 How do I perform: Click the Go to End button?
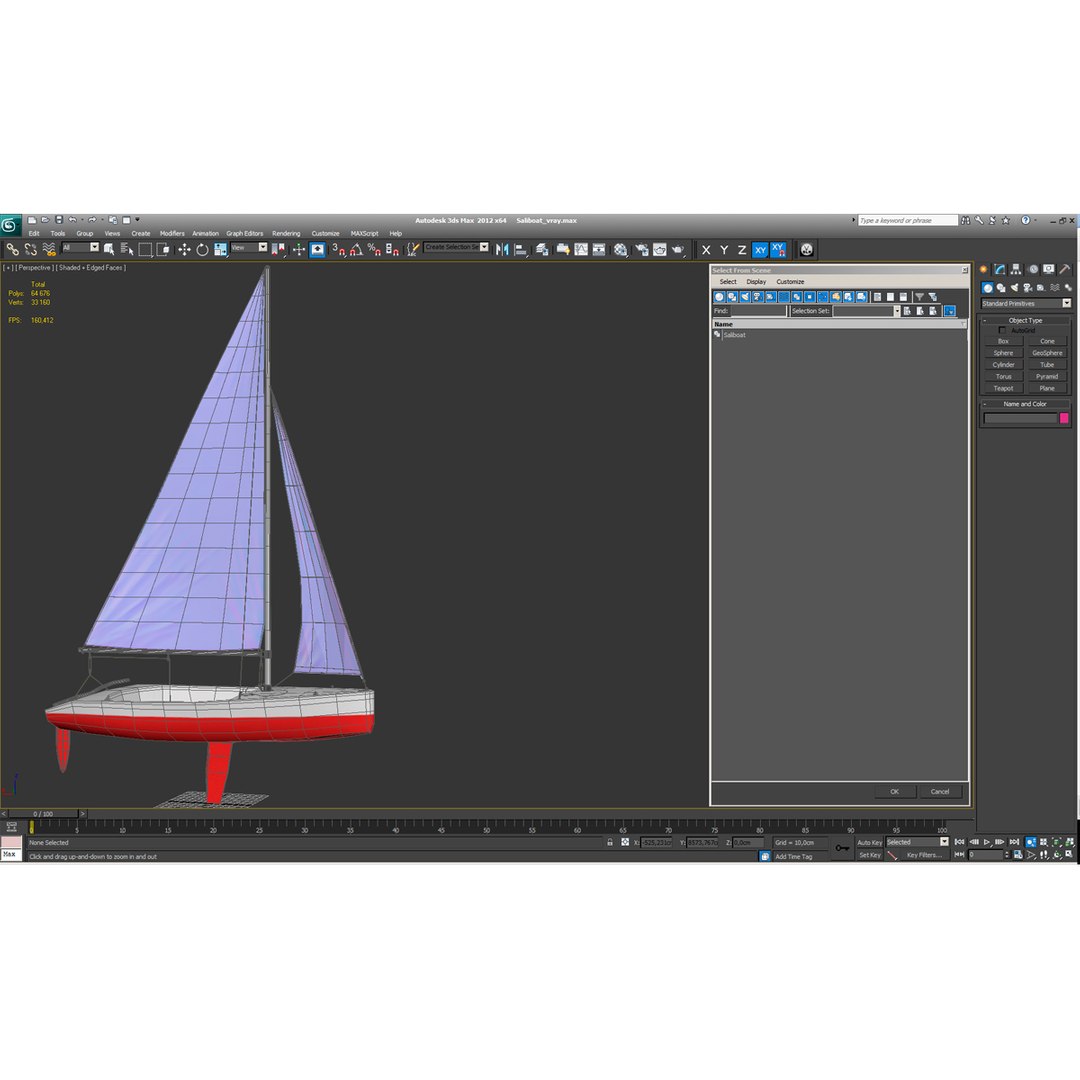pos(1014,842)
